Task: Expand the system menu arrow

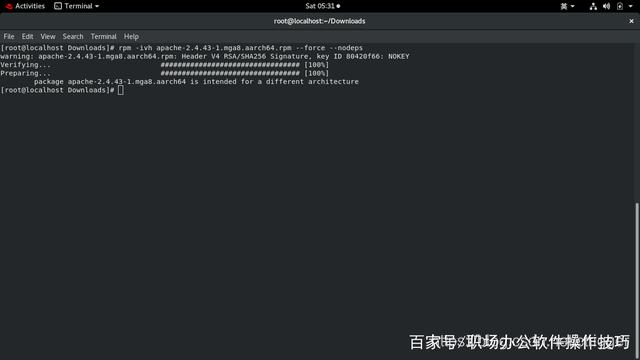Action: (x=631, y=6)
